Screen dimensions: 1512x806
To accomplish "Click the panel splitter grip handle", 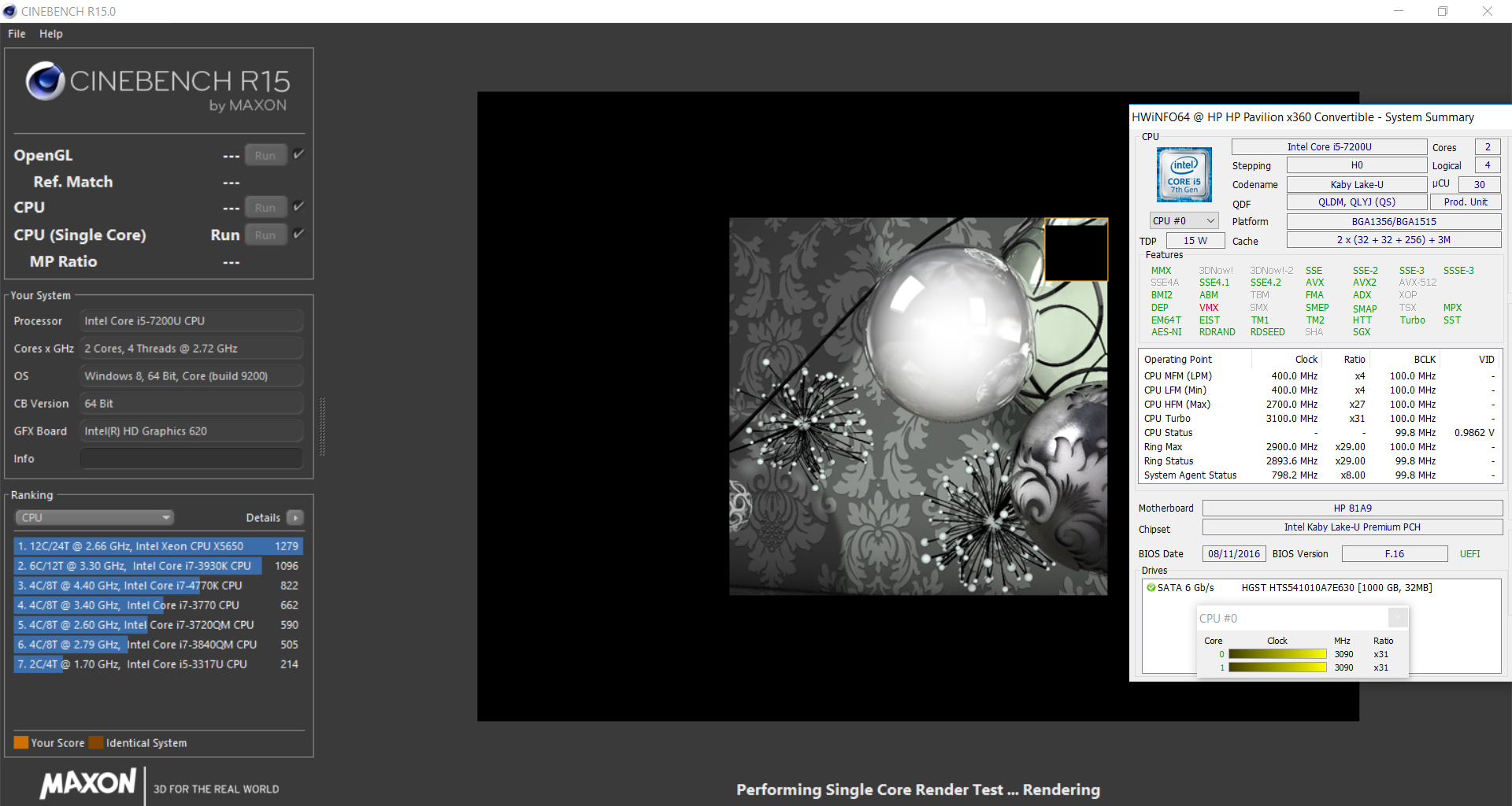I will click(322, 427).
